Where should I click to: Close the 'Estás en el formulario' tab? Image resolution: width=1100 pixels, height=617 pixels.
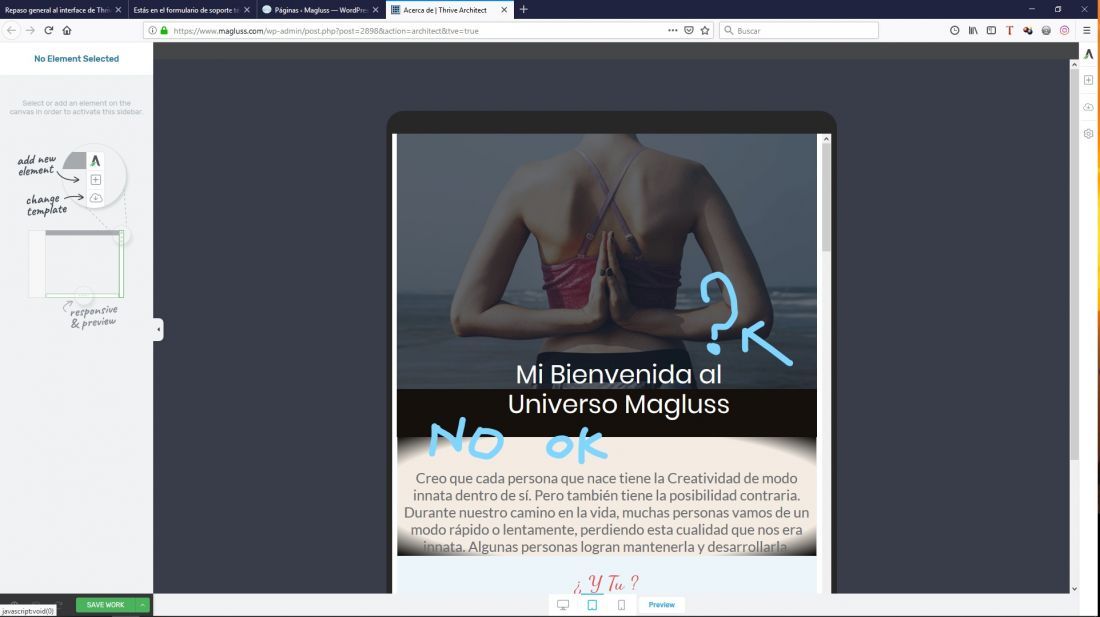click(x=247, y=10)
